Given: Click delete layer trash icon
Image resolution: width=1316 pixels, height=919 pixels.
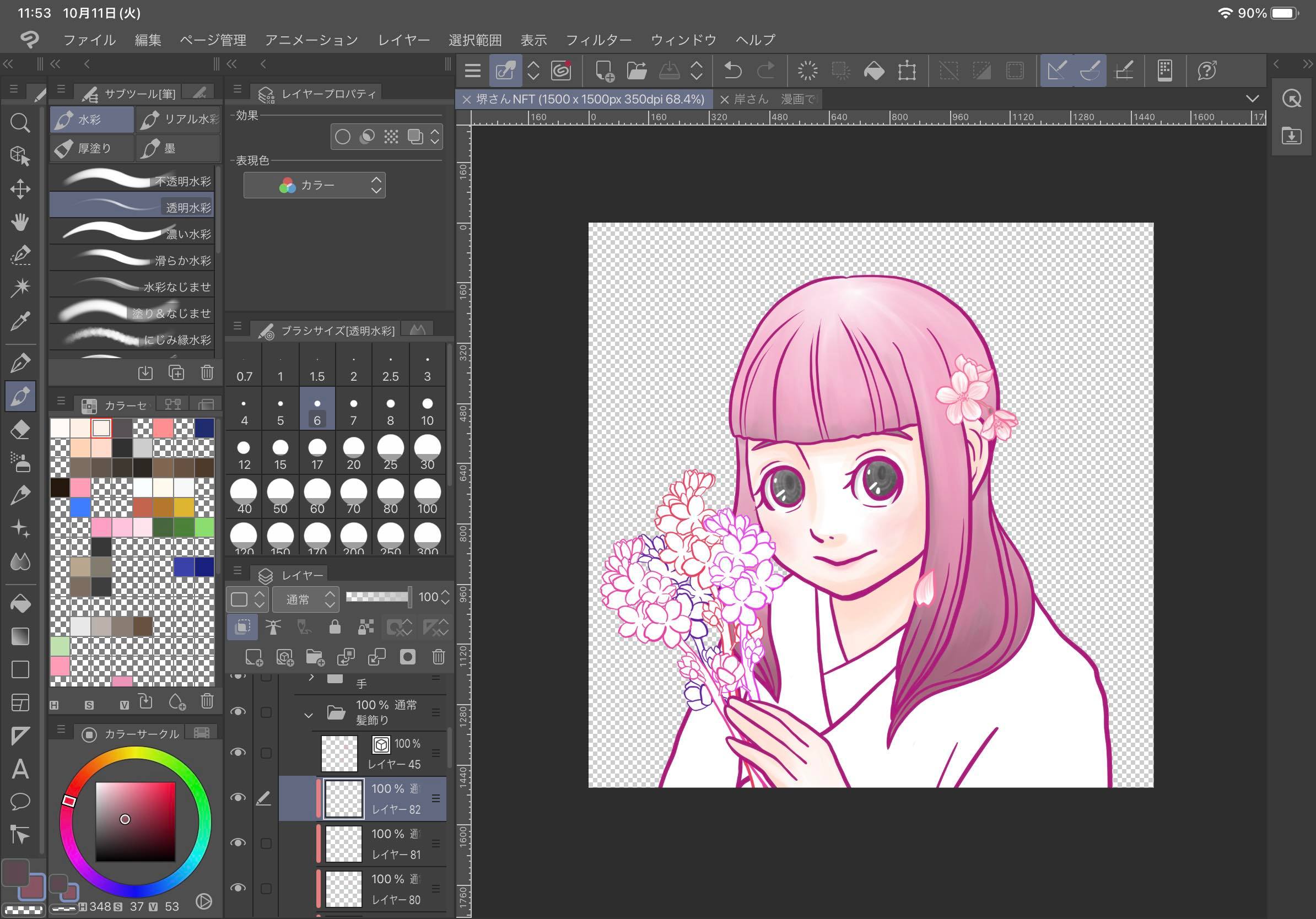Looking at the screenshot, I should (x=438, y=657).
